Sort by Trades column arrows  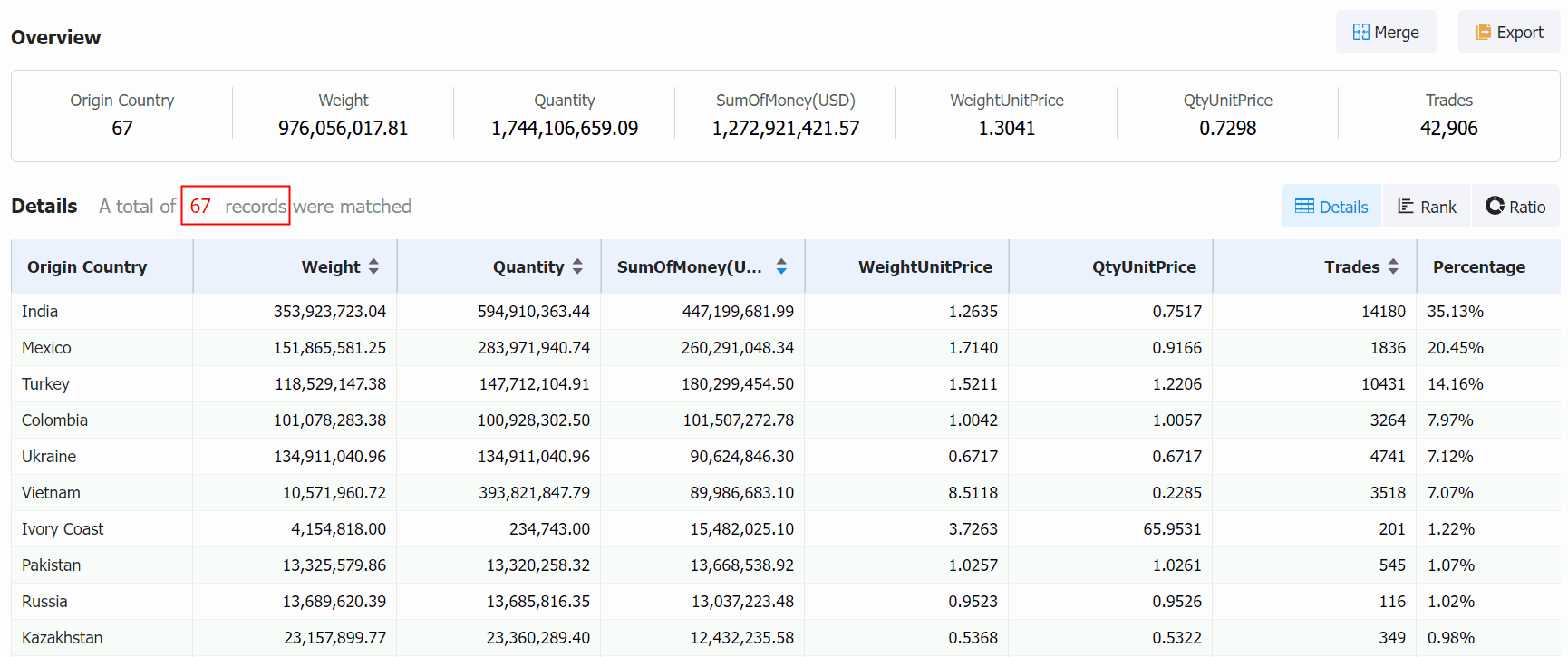[1393, 266]
